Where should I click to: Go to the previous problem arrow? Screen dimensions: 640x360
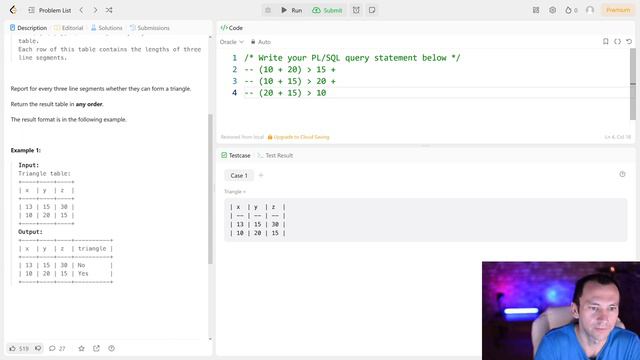pos(82,10)
